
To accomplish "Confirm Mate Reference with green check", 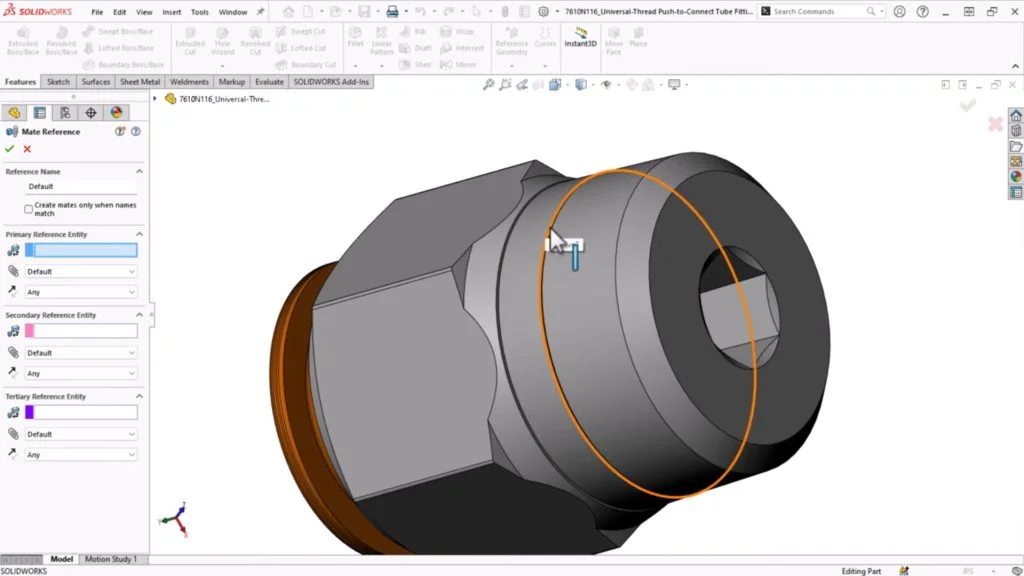I will click(x=8, y=148).
